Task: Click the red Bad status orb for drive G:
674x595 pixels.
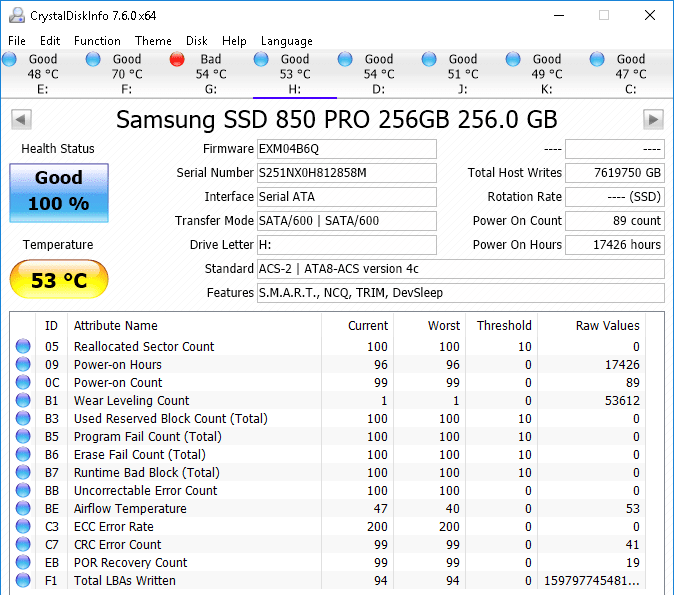Action: [x=177, y=59]
